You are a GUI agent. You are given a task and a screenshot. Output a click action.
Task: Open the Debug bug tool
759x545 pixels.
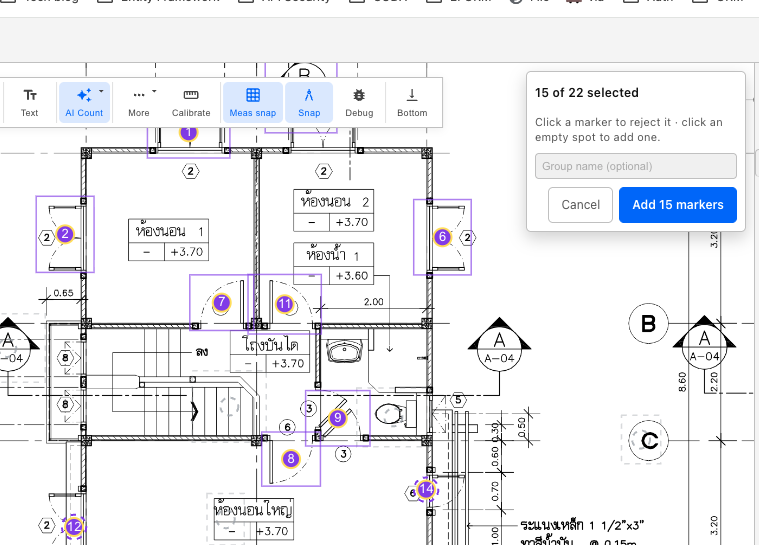pos(359,103)
